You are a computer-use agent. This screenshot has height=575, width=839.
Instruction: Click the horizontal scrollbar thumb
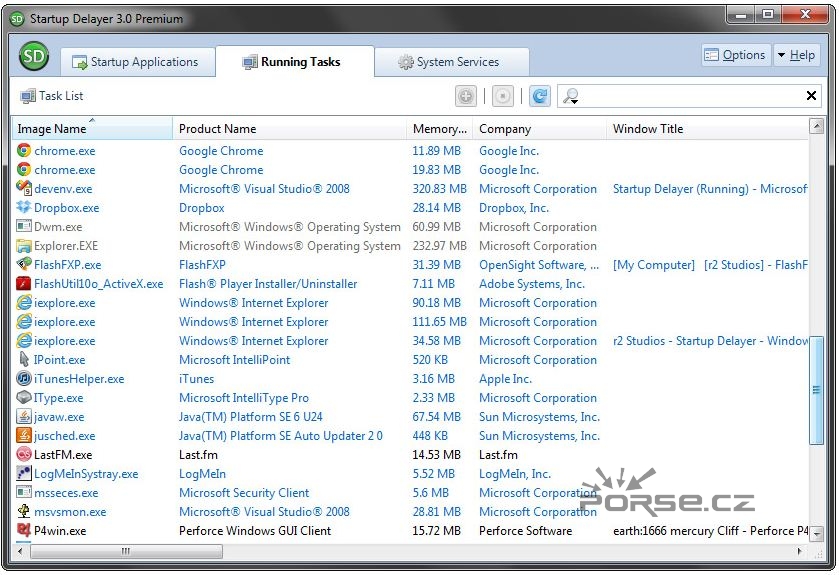click(126, 551)
